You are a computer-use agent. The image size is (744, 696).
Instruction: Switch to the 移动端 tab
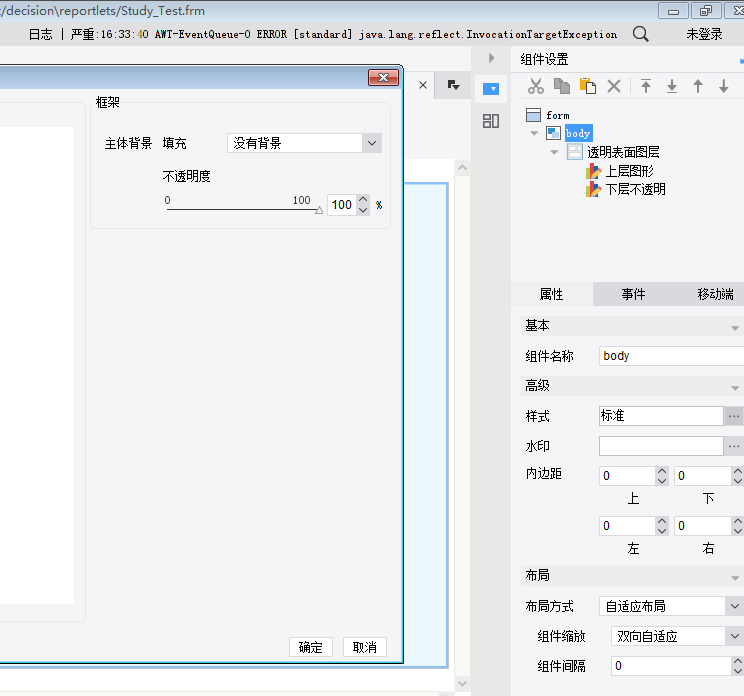(x=715, y=294)
